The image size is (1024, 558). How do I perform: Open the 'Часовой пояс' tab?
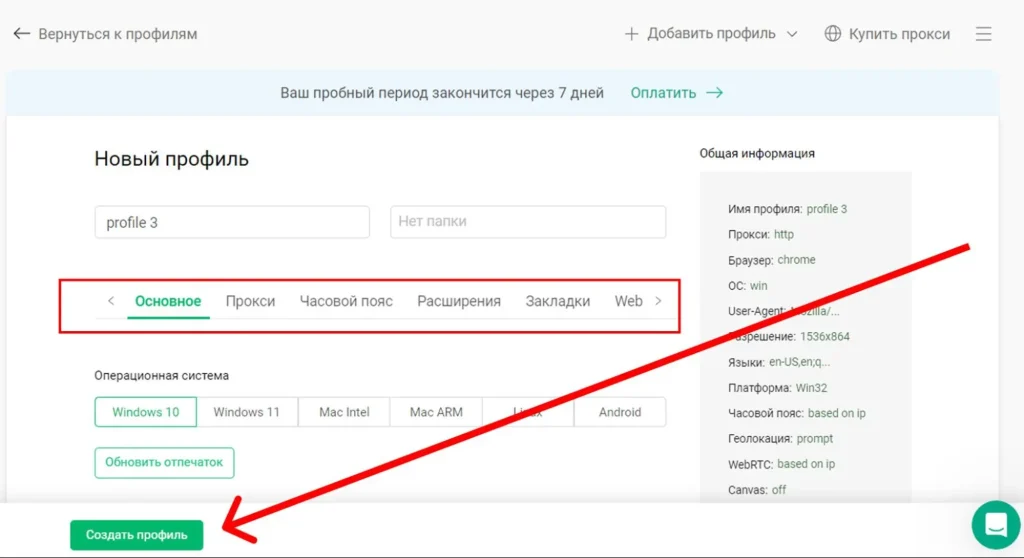(346, 301)
